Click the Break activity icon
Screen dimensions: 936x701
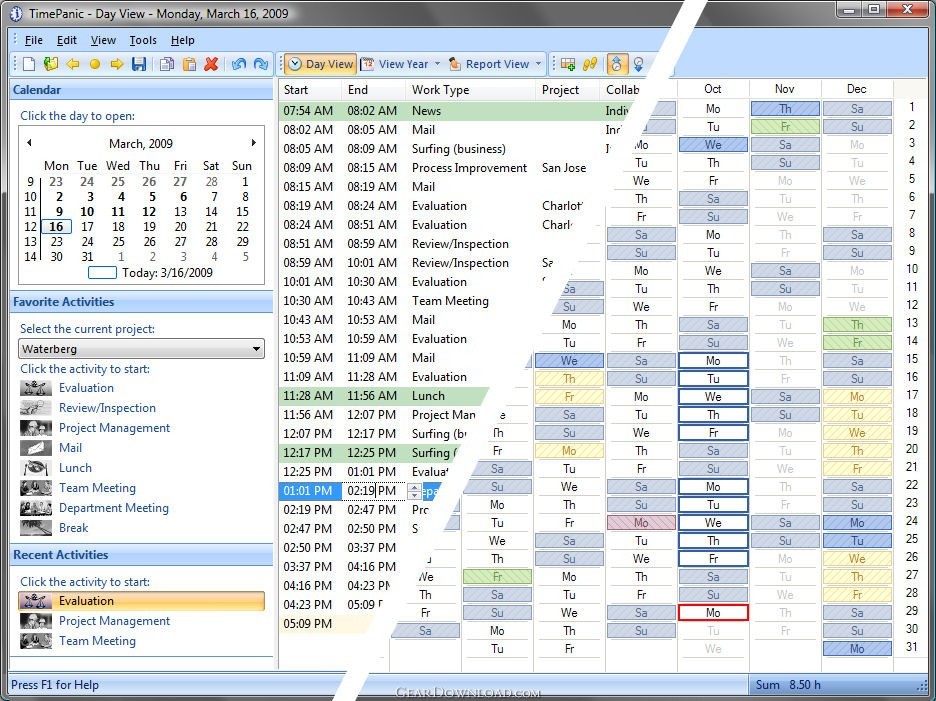tap(36, 528)
